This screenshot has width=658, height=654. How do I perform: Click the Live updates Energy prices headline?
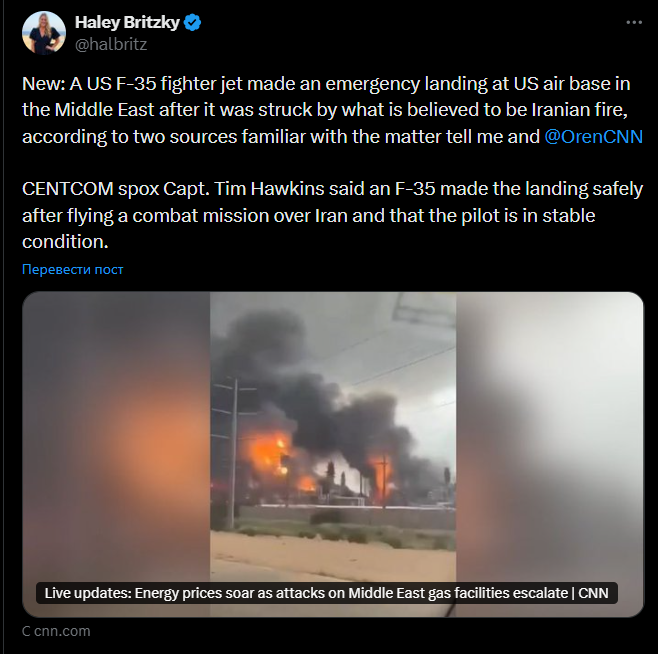pos(326,593)
